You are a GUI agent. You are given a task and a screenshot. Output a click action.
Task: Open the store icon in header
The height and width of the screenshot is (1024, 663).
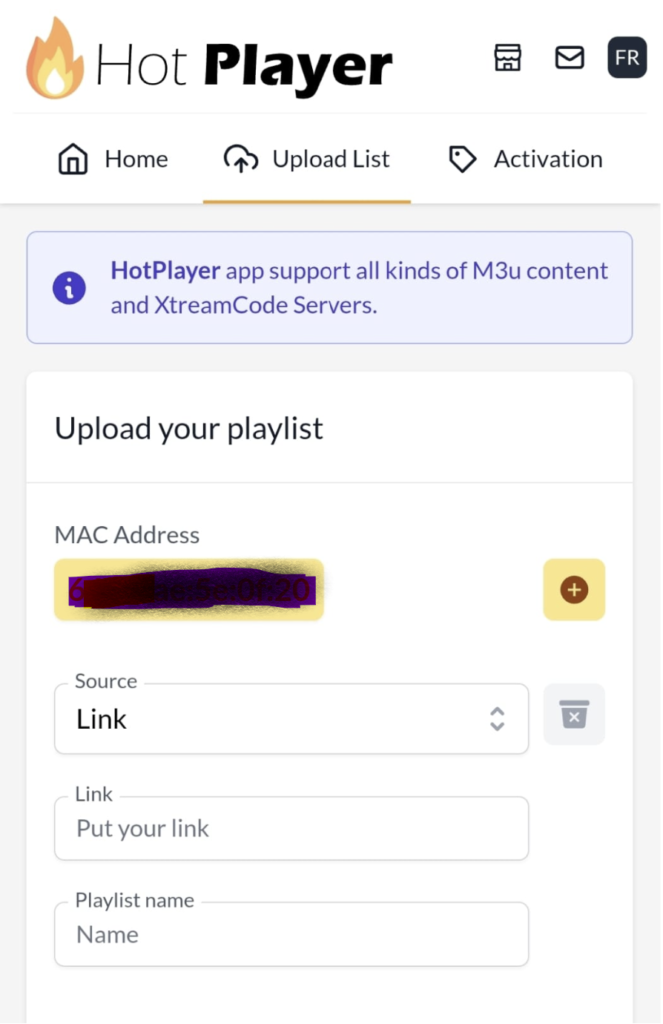(508, 57)
